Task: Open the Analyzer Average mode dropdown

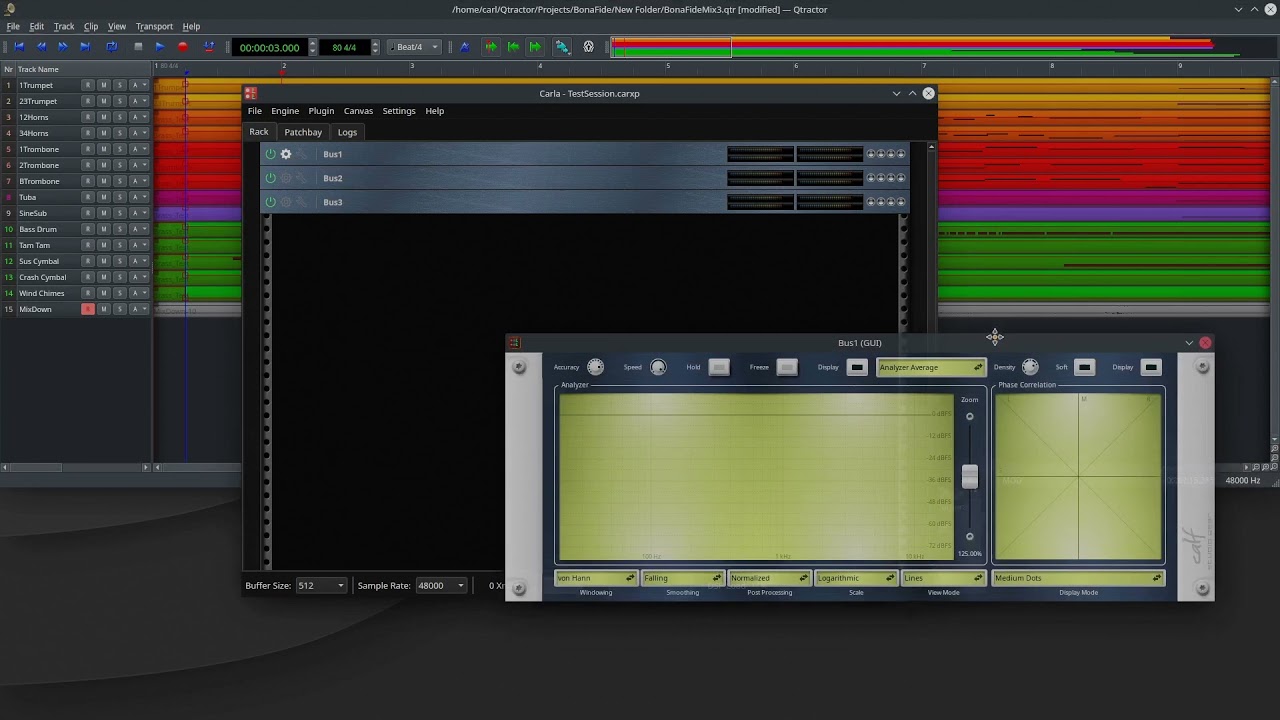Action: pos(931,367)
